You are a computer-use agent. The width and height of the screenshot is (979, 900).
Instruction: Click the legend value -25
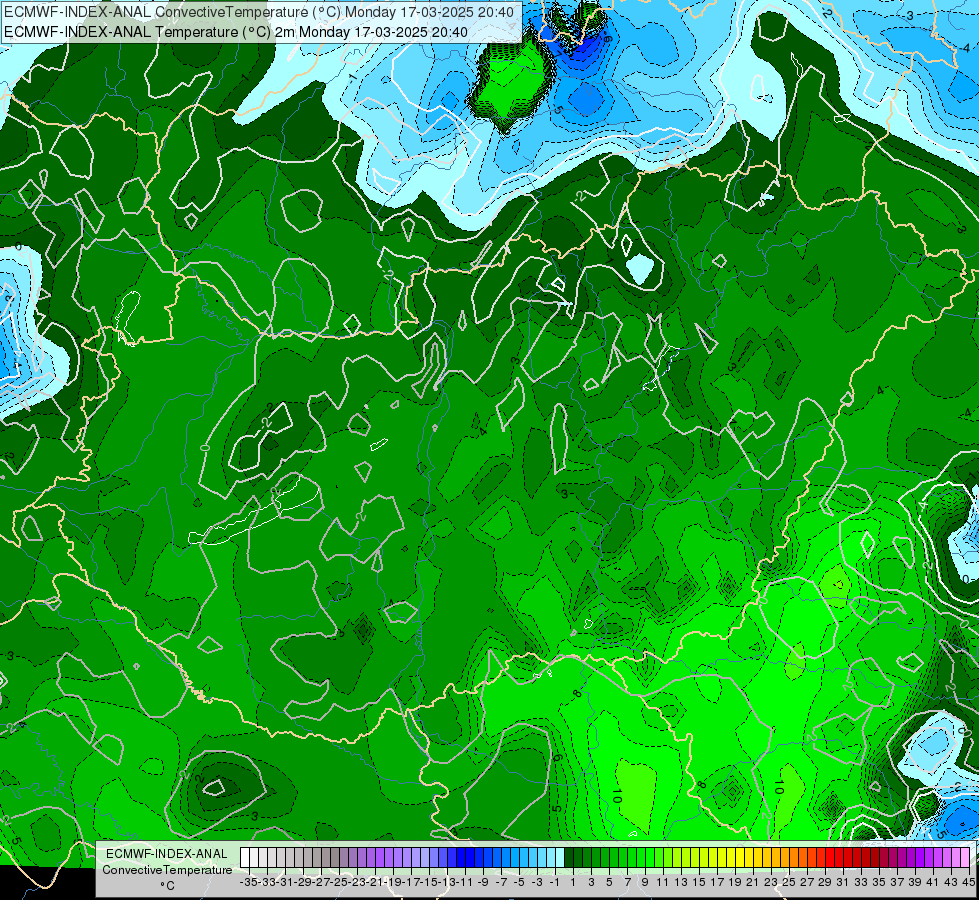[339, 882]
